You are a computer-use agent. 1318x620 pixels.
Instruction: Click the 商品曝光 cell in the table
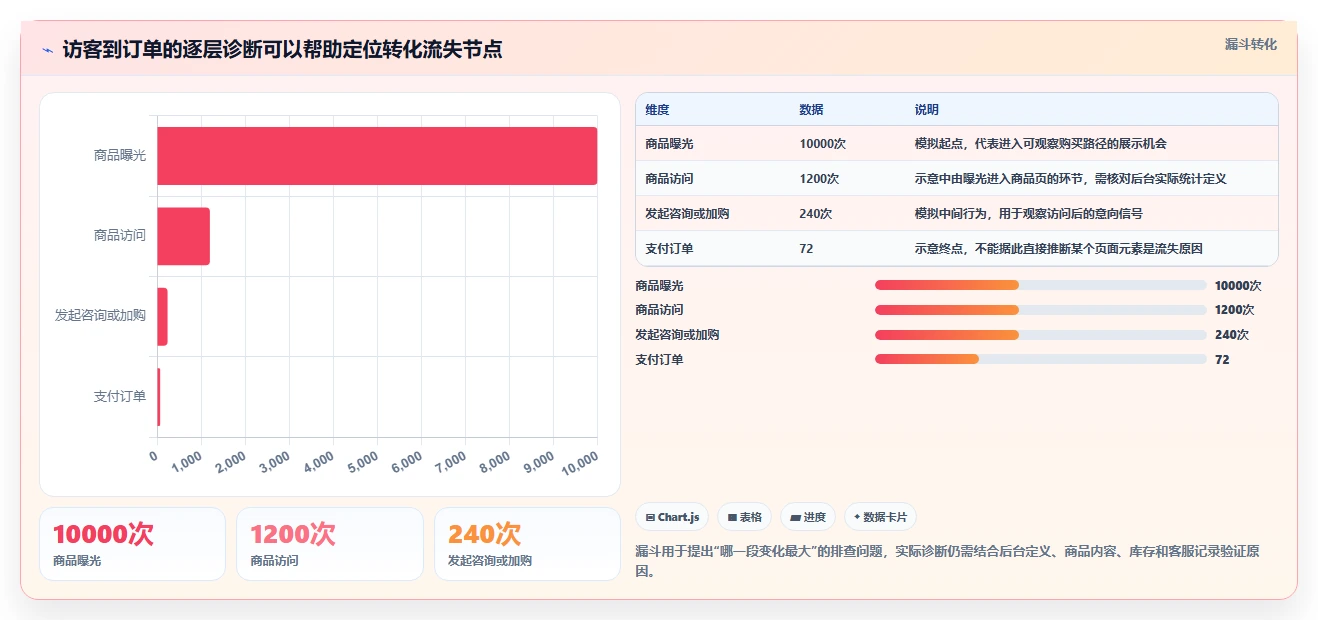(x=669, y=144)
